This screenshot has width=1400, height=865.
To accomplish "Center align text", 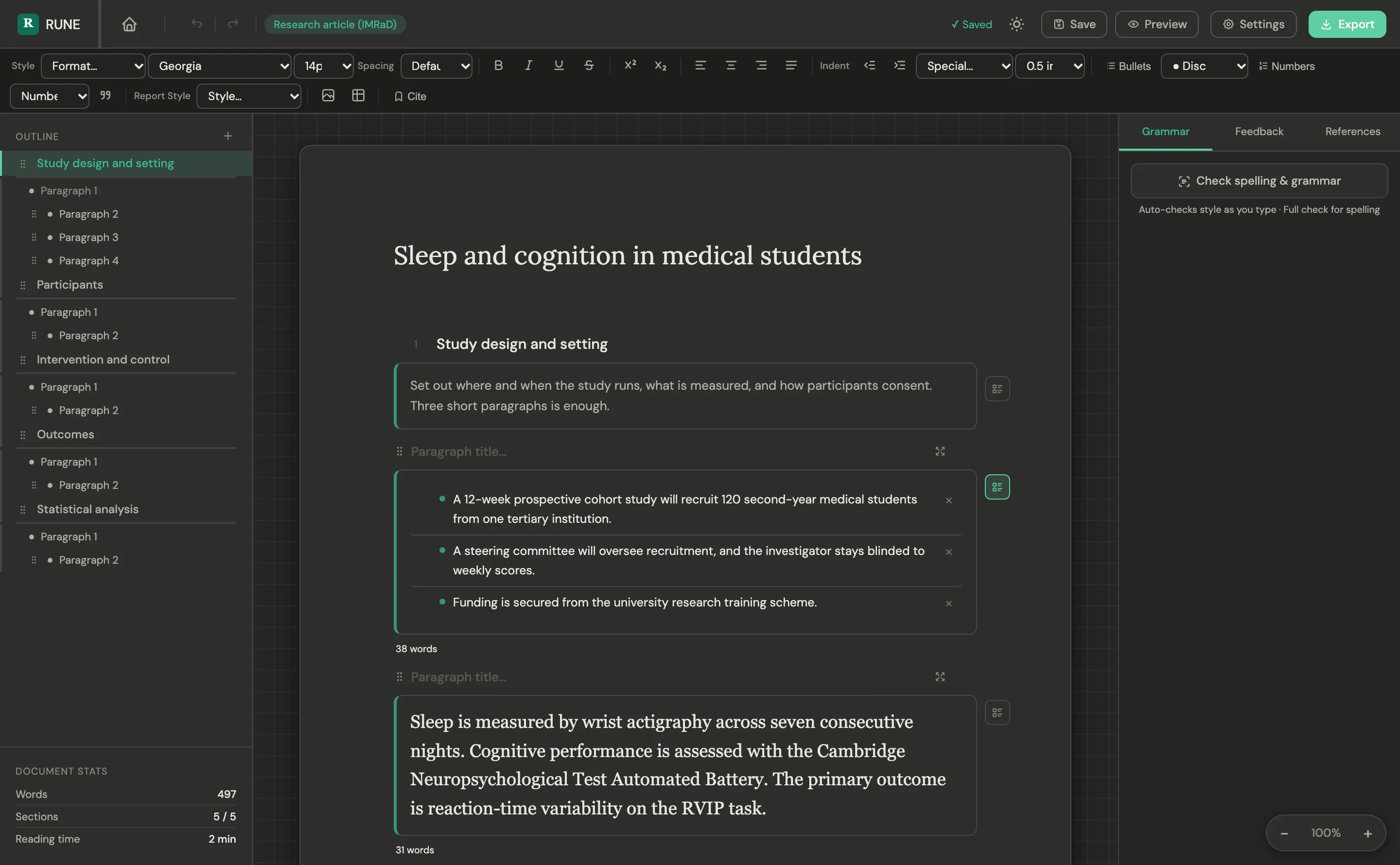I will point(731,66).
